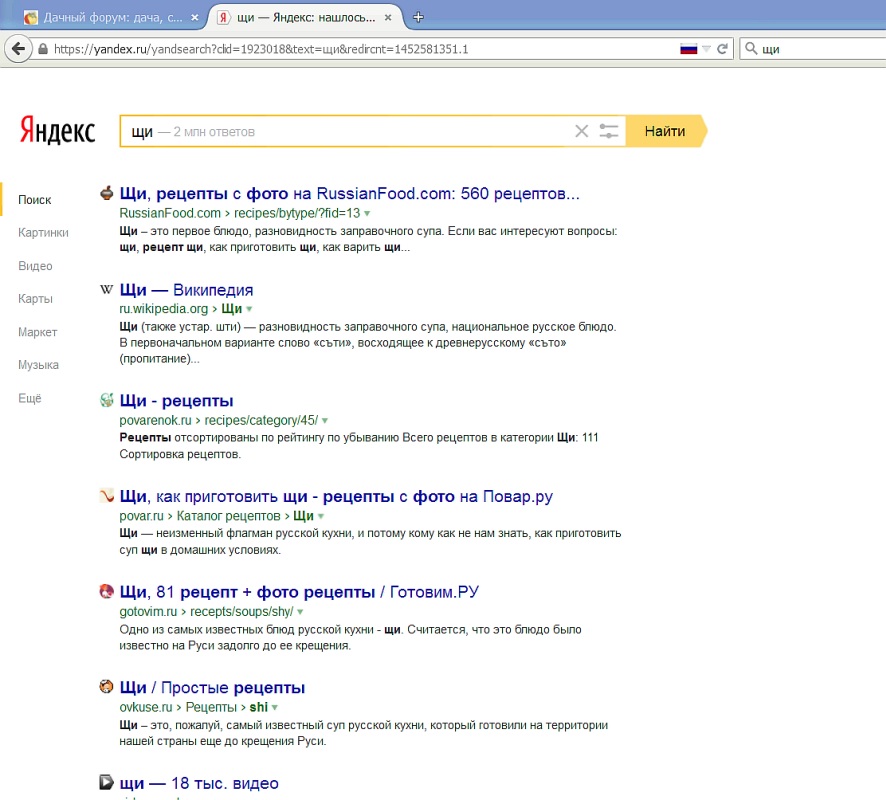The width and height of the screenshot is (886, 800).
Task: Expand dropdown arrow after gotovim.ru URL
Action: [300, 612]
